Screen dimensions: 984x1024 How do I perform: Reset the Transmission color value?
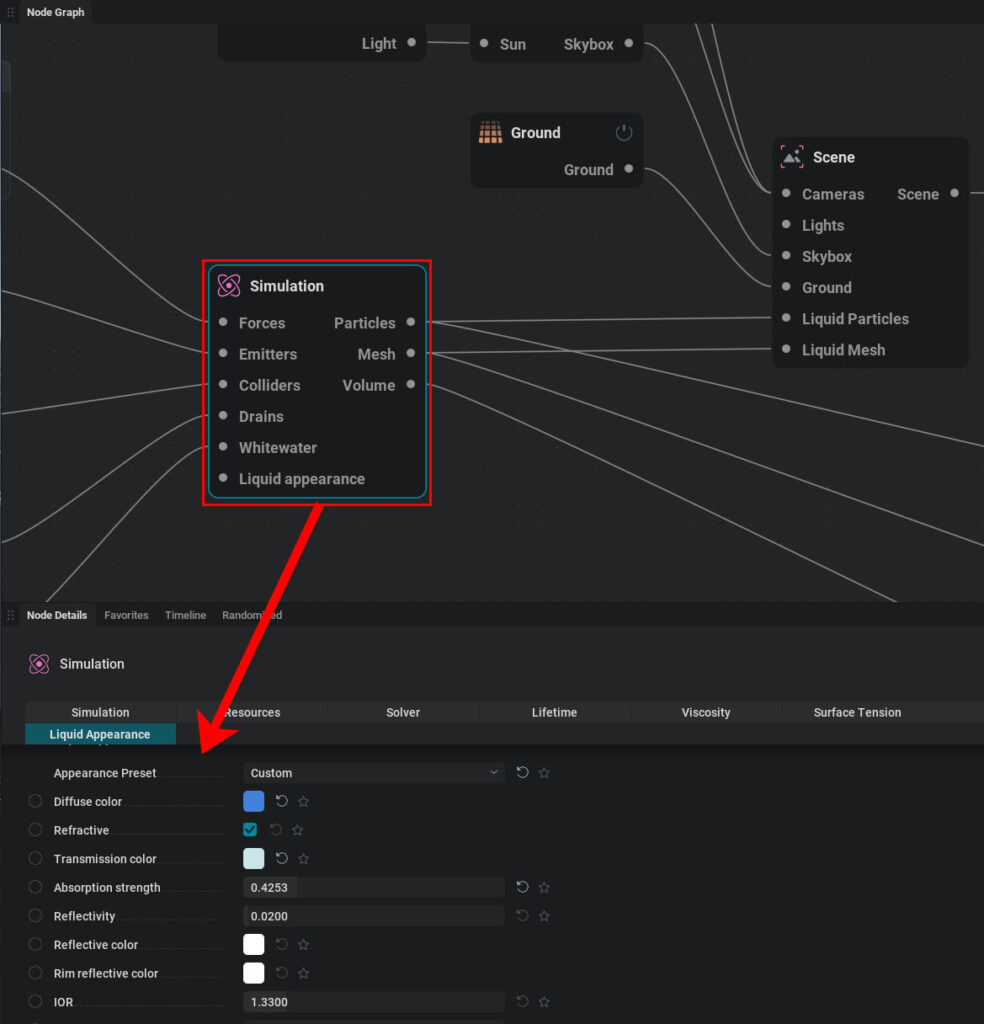[x=281, y=858]
